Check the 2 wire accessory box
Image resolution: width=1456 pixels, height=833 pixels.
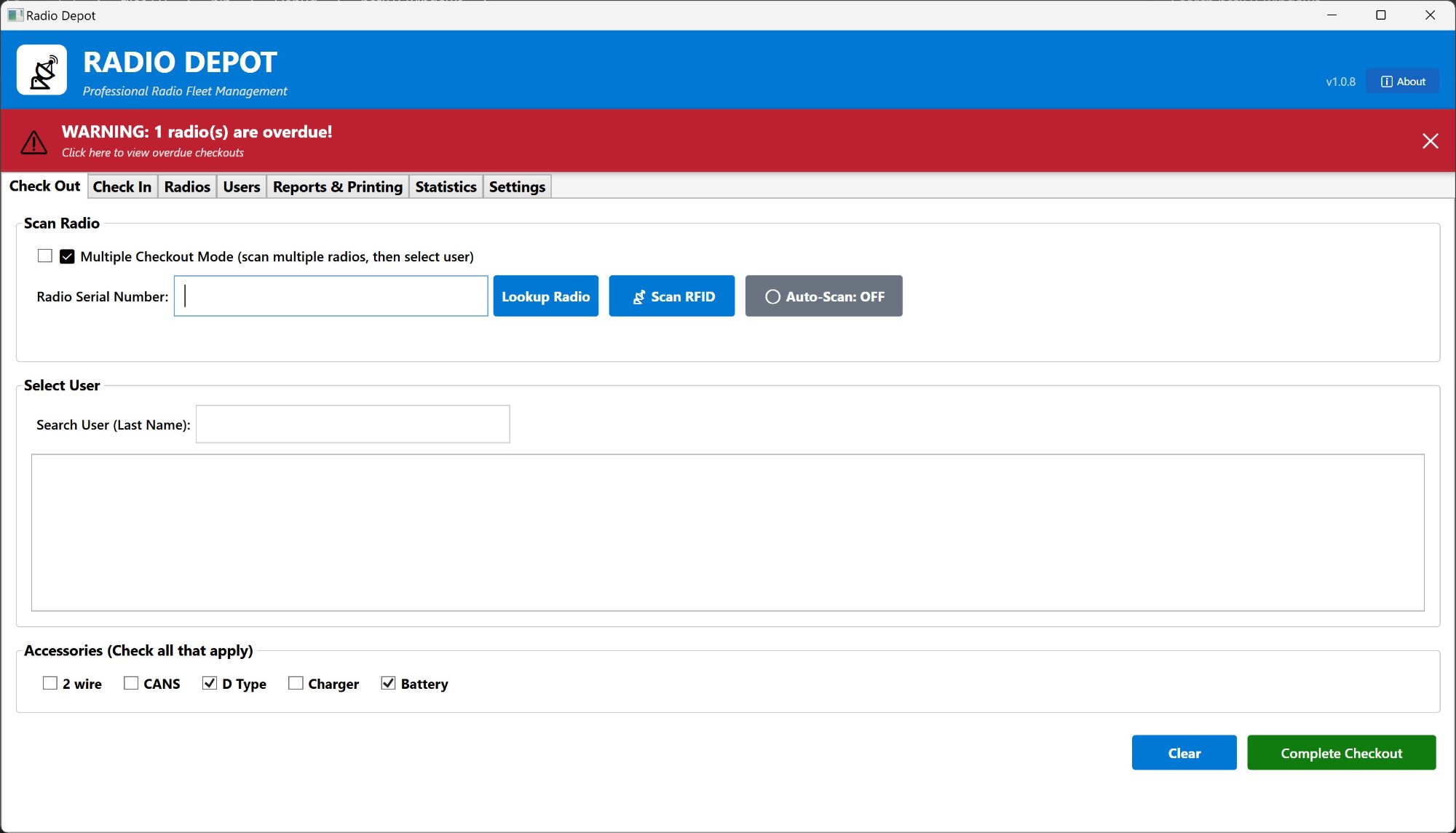[x=50, y=683]
